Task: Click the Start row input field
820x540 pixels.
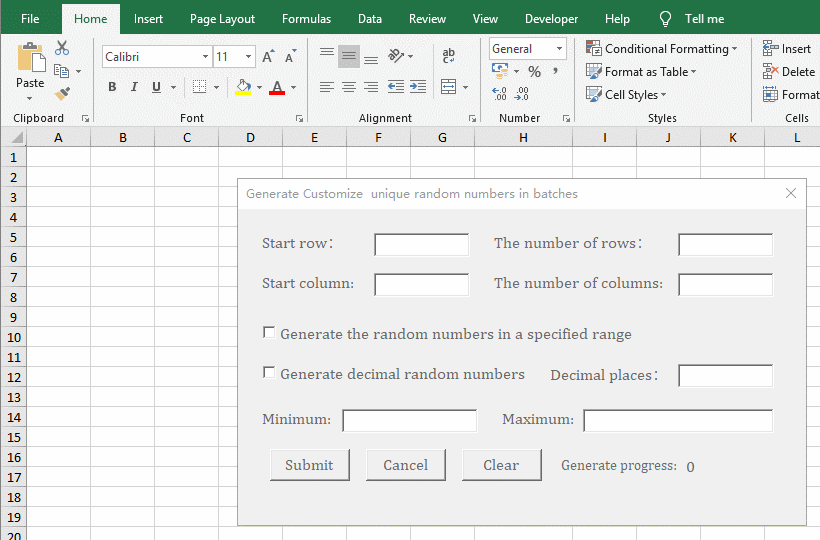Action: pos(422,245)
